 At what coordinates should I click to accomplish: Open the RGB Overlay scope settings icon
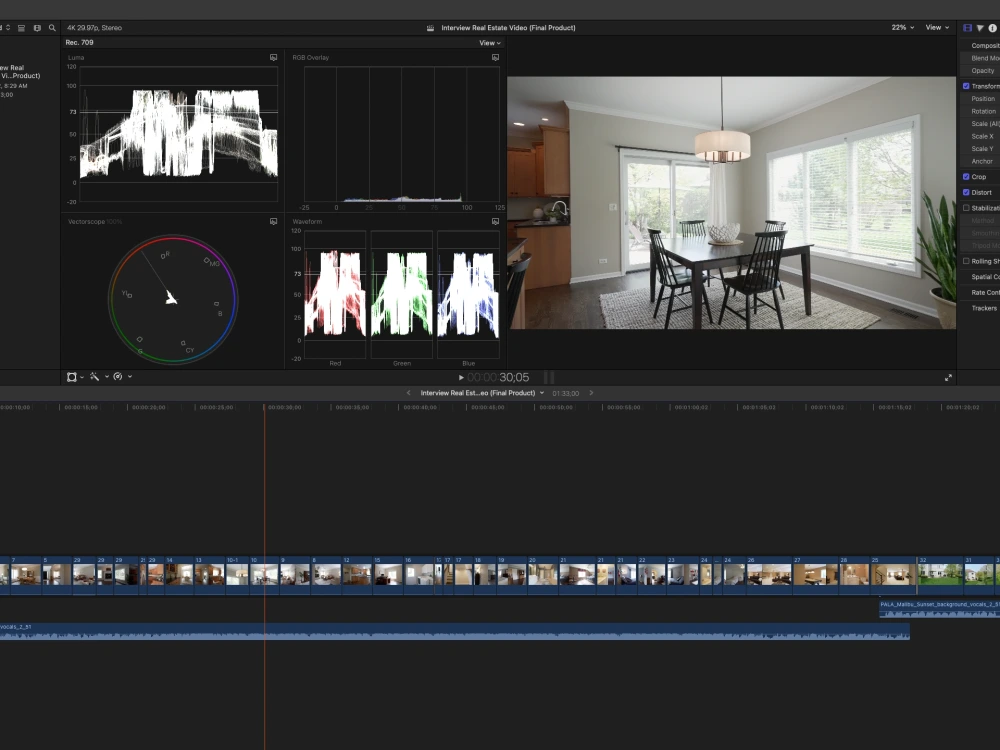[496, 57]
